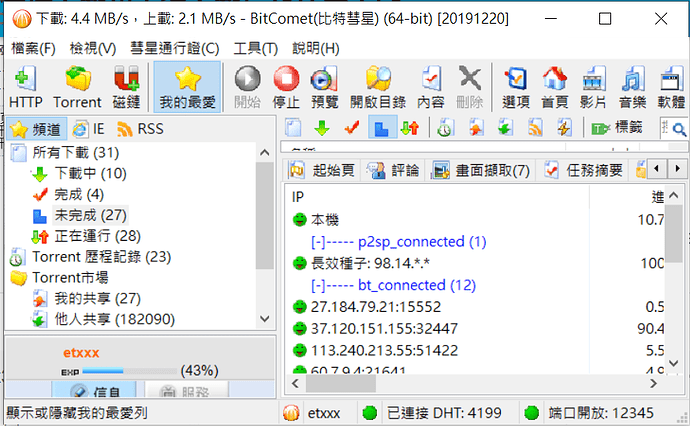Switch to the IE tab

tap(88, 129)
